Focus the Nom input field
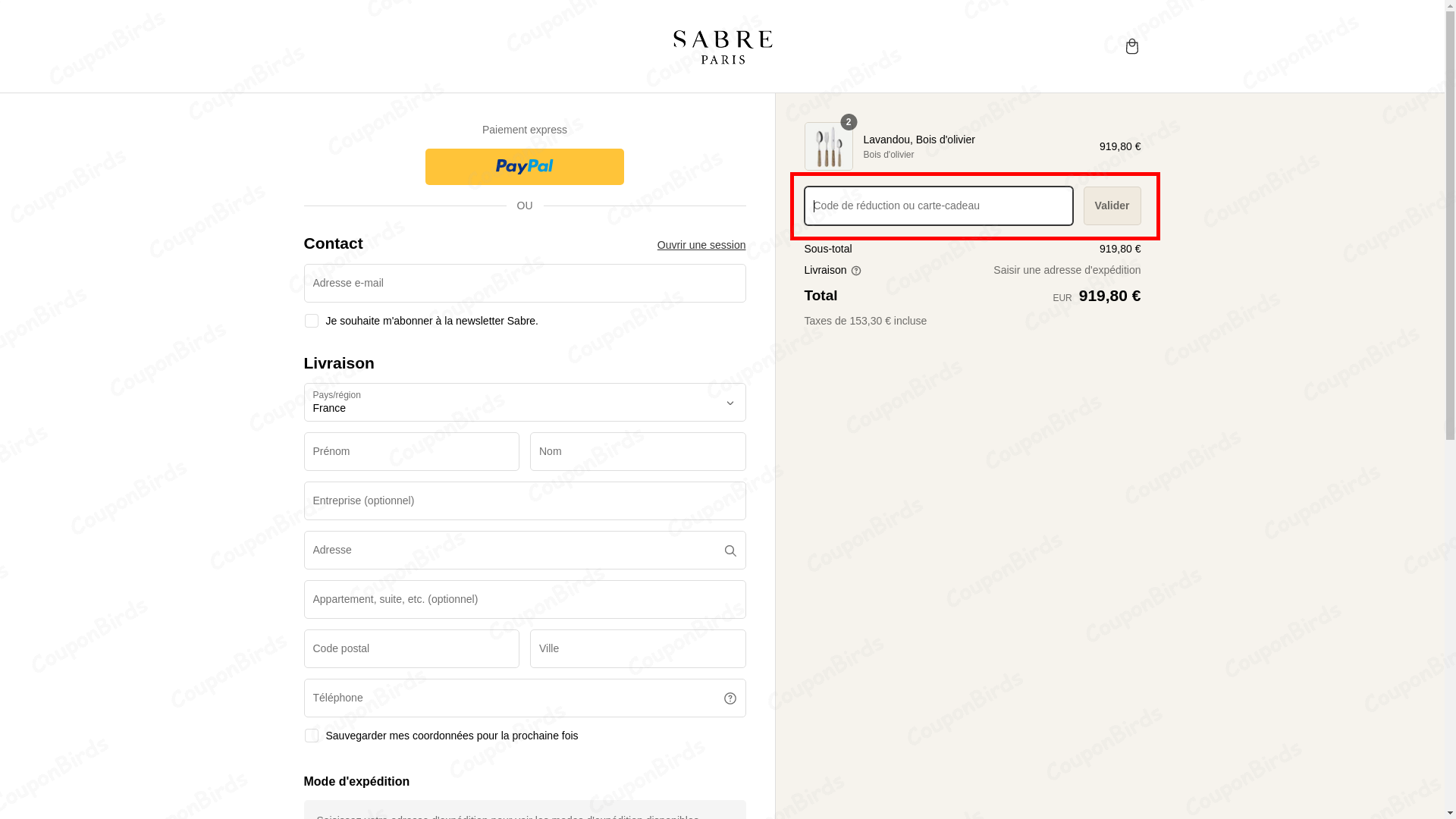Viewport: 1456px width, 819px height. coord(638,451)
